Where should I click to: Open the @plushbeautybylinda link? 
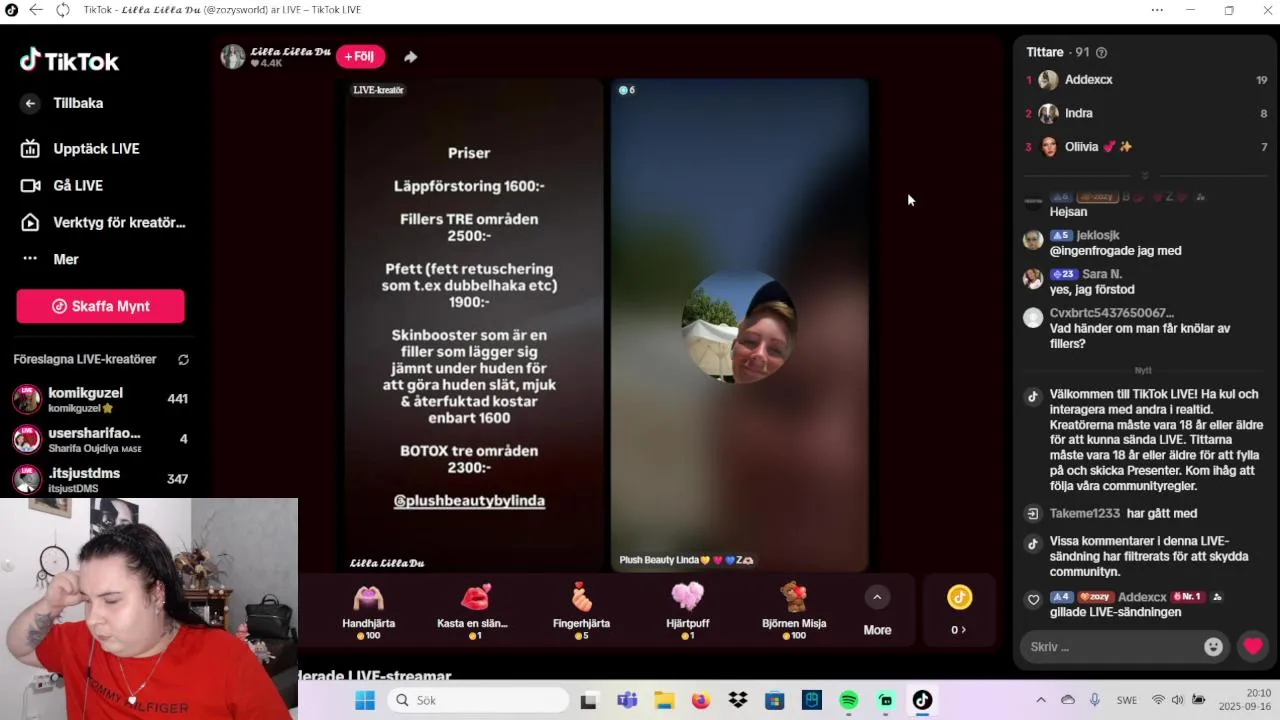pyautogui.click(x=469, y=501)
